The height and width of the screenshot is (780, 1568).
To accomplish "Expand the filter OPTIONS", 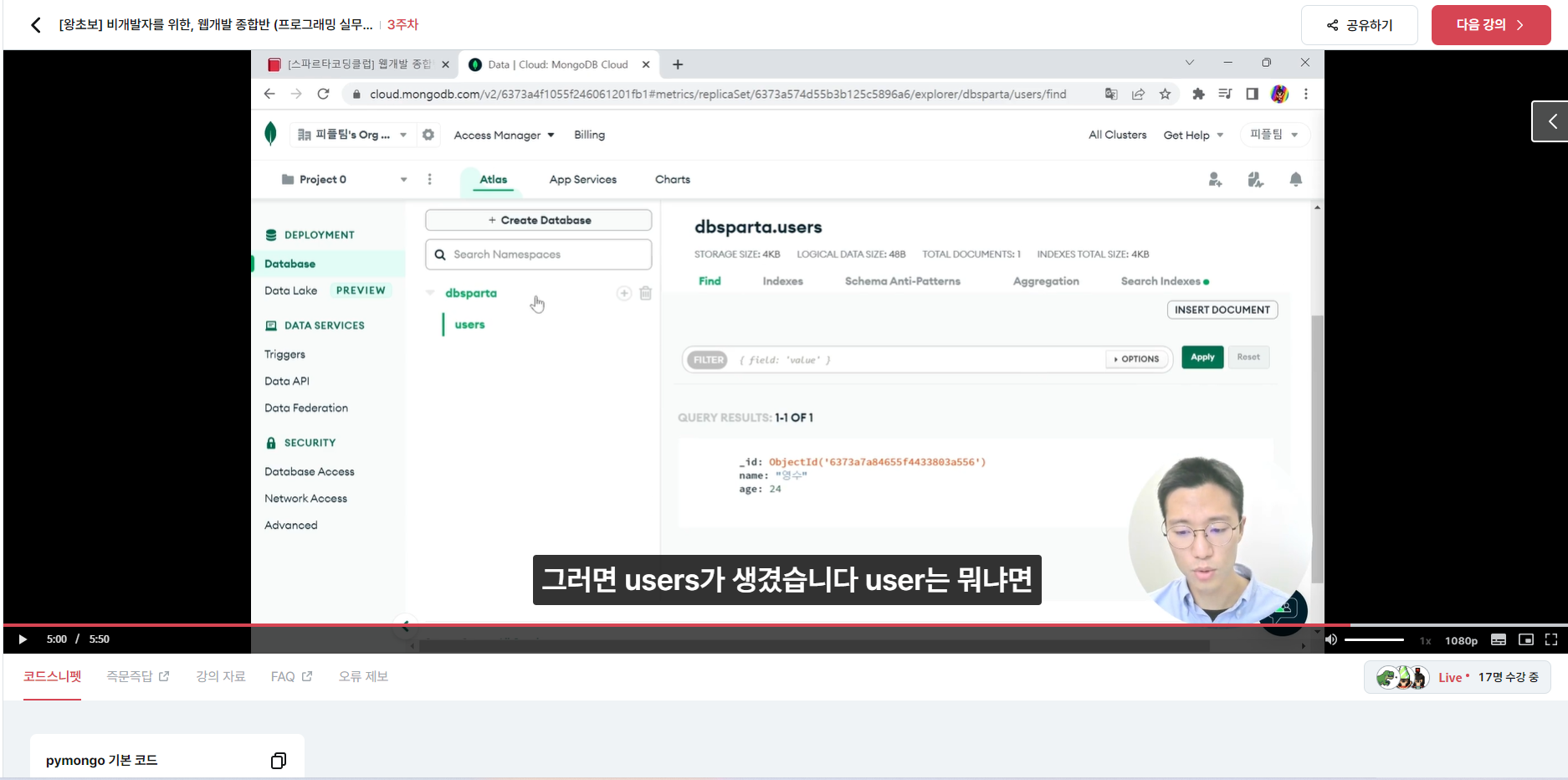I will (x=1136, y=359).
